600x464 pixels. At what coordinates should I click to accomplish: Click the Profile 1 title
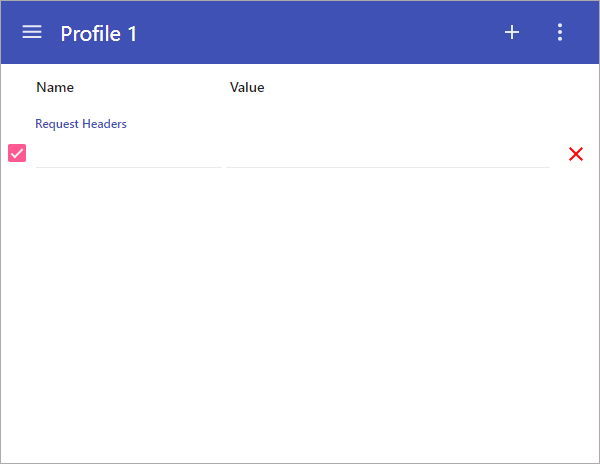click(x=99, y=33)
